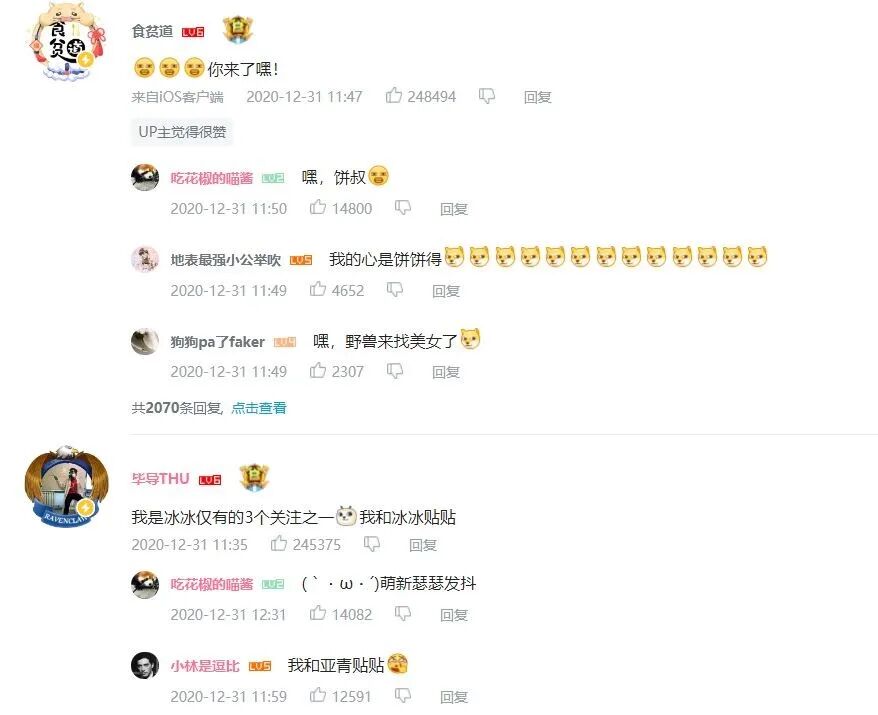
Task: Open username link 狗狗pa了faker
Action: point(217,342)
